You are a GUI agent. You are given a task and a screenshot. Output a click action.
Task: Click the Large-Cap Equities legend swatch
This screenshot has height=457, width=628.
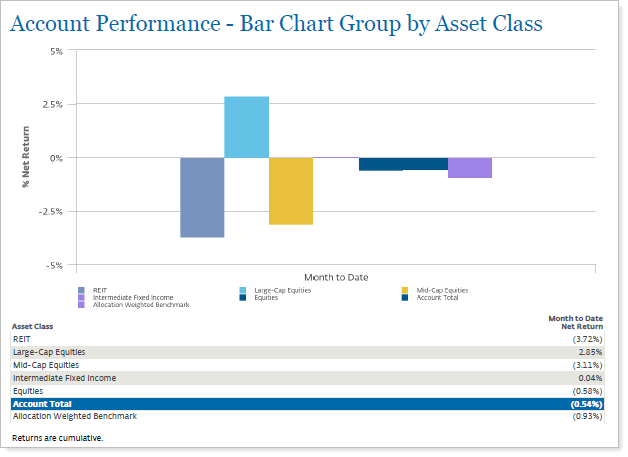tap(244, 290)
